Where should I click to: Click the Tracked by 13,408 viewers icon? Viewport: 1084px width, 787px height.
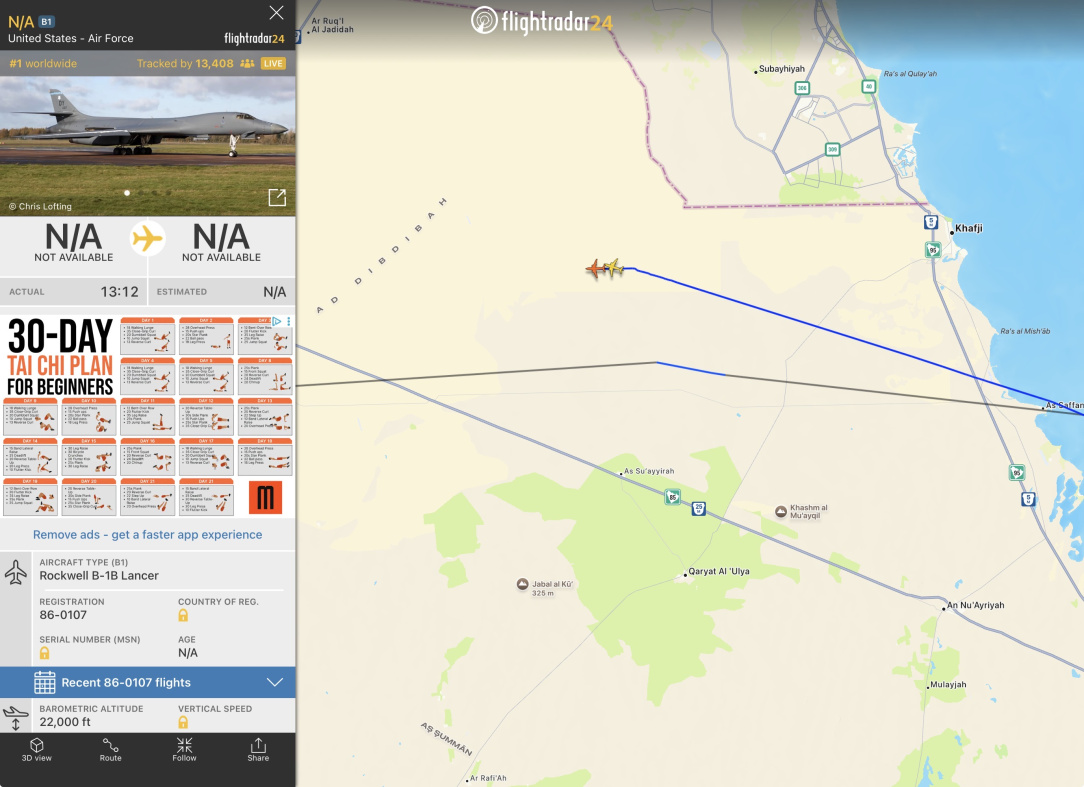point(247,64)
